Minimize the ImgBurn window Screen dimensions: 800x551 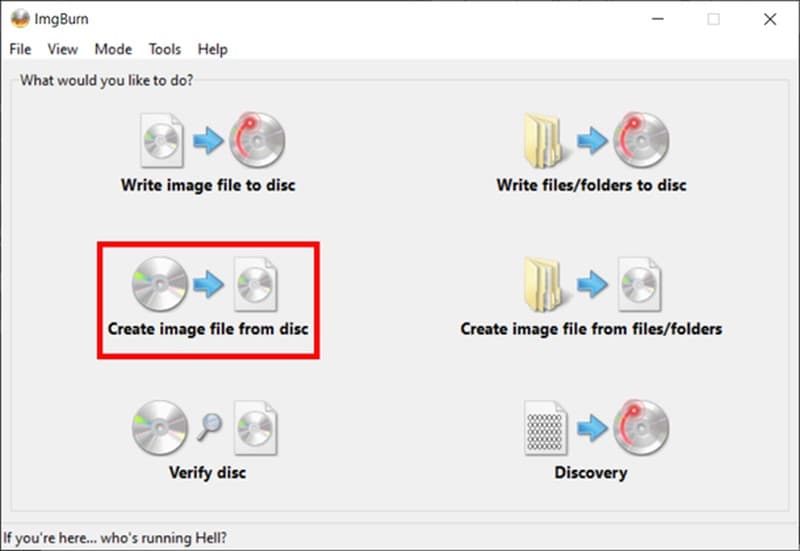click(657, 19)
